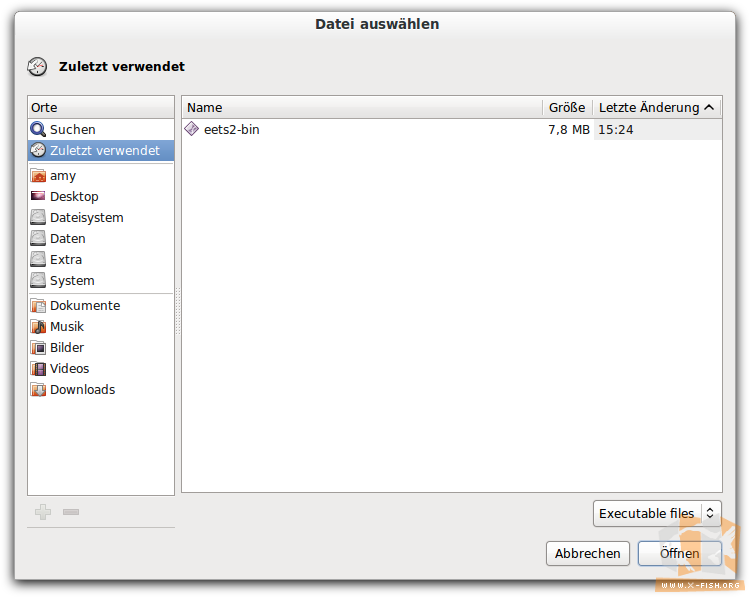Screen dimensions: 750x597
Task: Click the plus add-bookmark icon
Action: 43,512
